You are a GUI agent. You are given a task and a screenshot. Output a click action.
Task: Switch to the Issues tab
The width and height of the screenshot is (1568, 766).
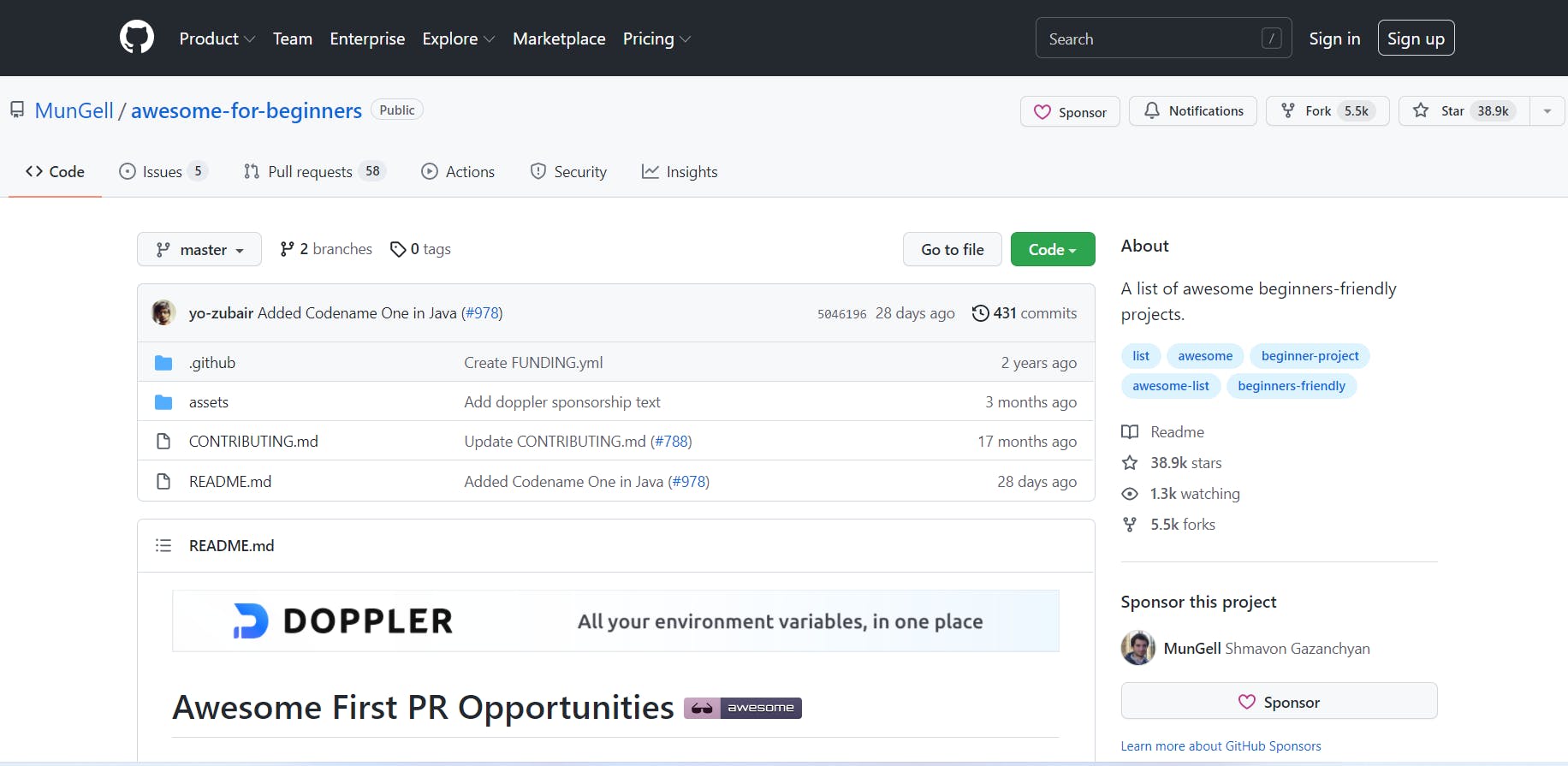(x=163, y=171)
